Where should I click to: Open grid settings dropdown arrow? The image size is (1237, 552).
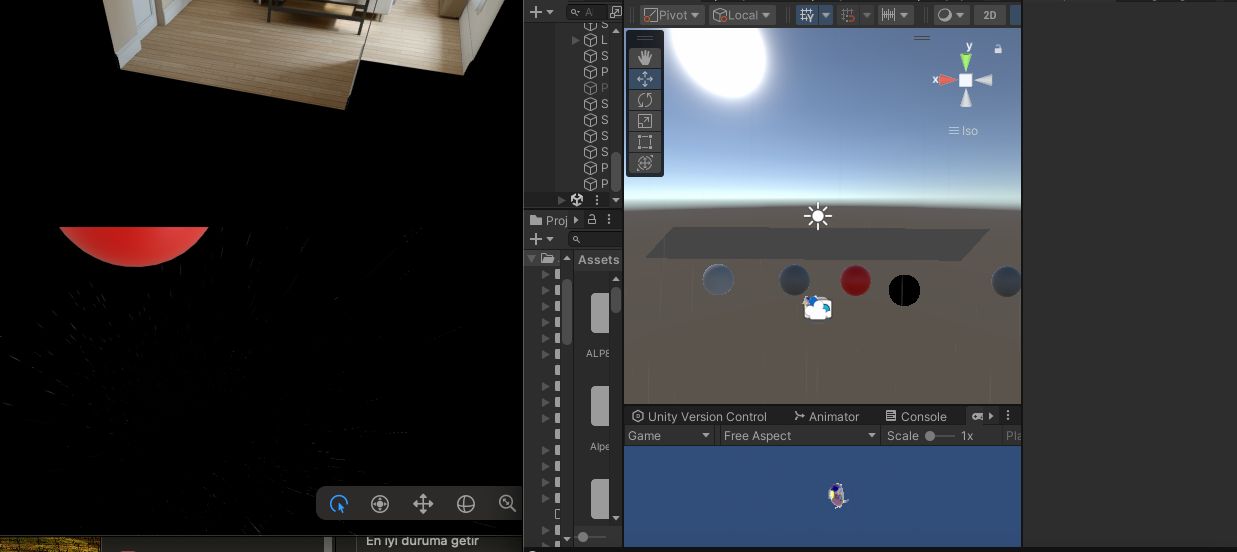[x=826, y=15]
